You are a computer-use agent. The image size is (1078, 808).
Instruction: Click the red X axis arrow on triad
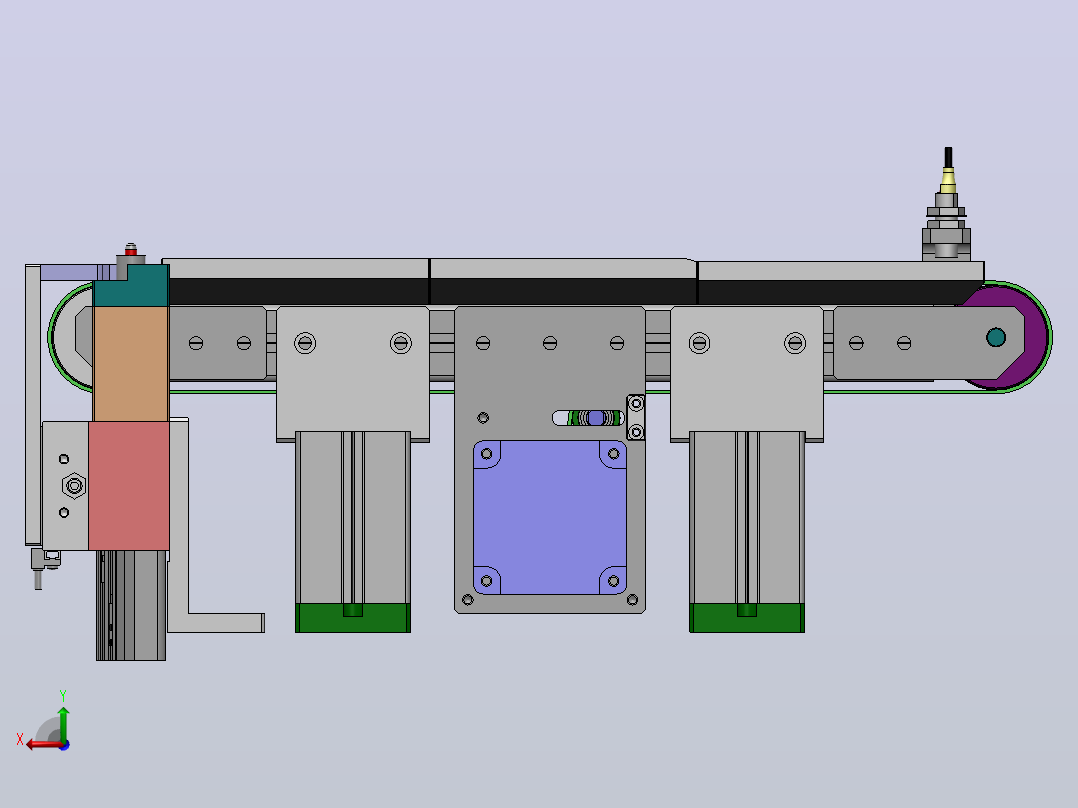coord(43,745)
